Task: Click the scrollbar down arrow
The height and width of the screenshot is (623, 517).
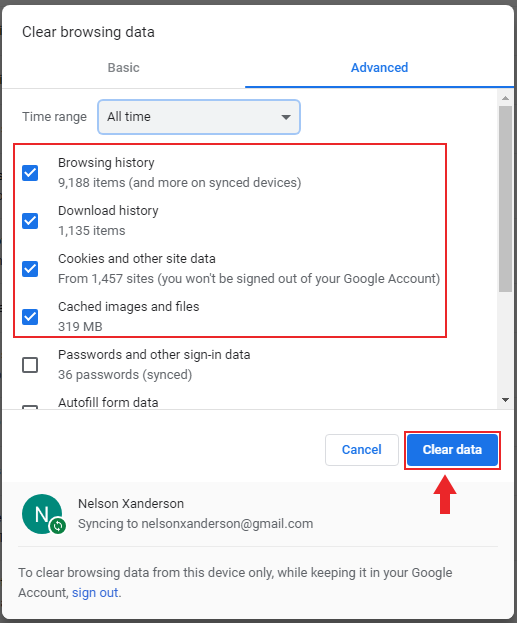Action: [505, 400]
